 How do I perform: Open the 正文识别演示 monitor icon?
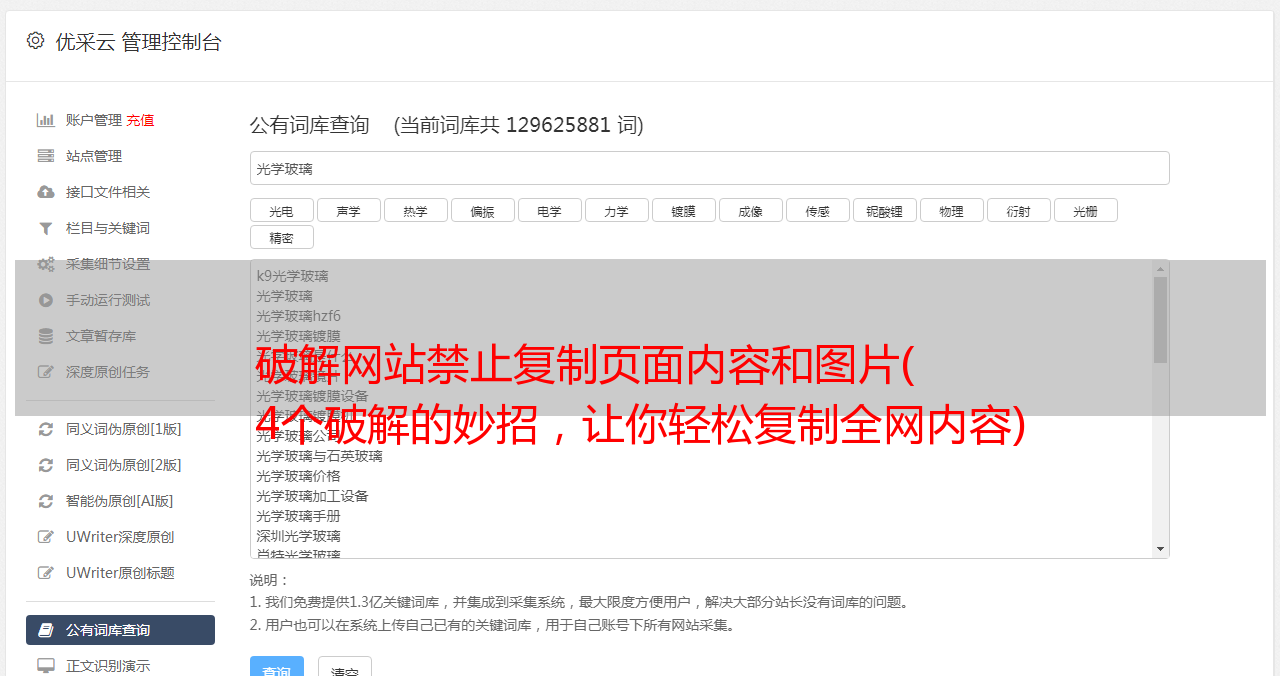coord(45,666)
